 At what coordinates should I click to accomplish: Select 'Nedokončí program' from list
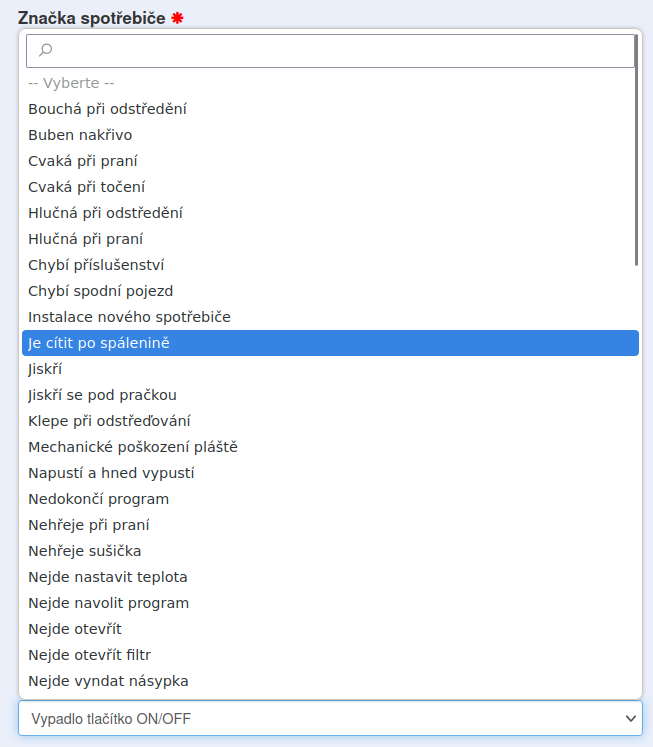(98, 499)
